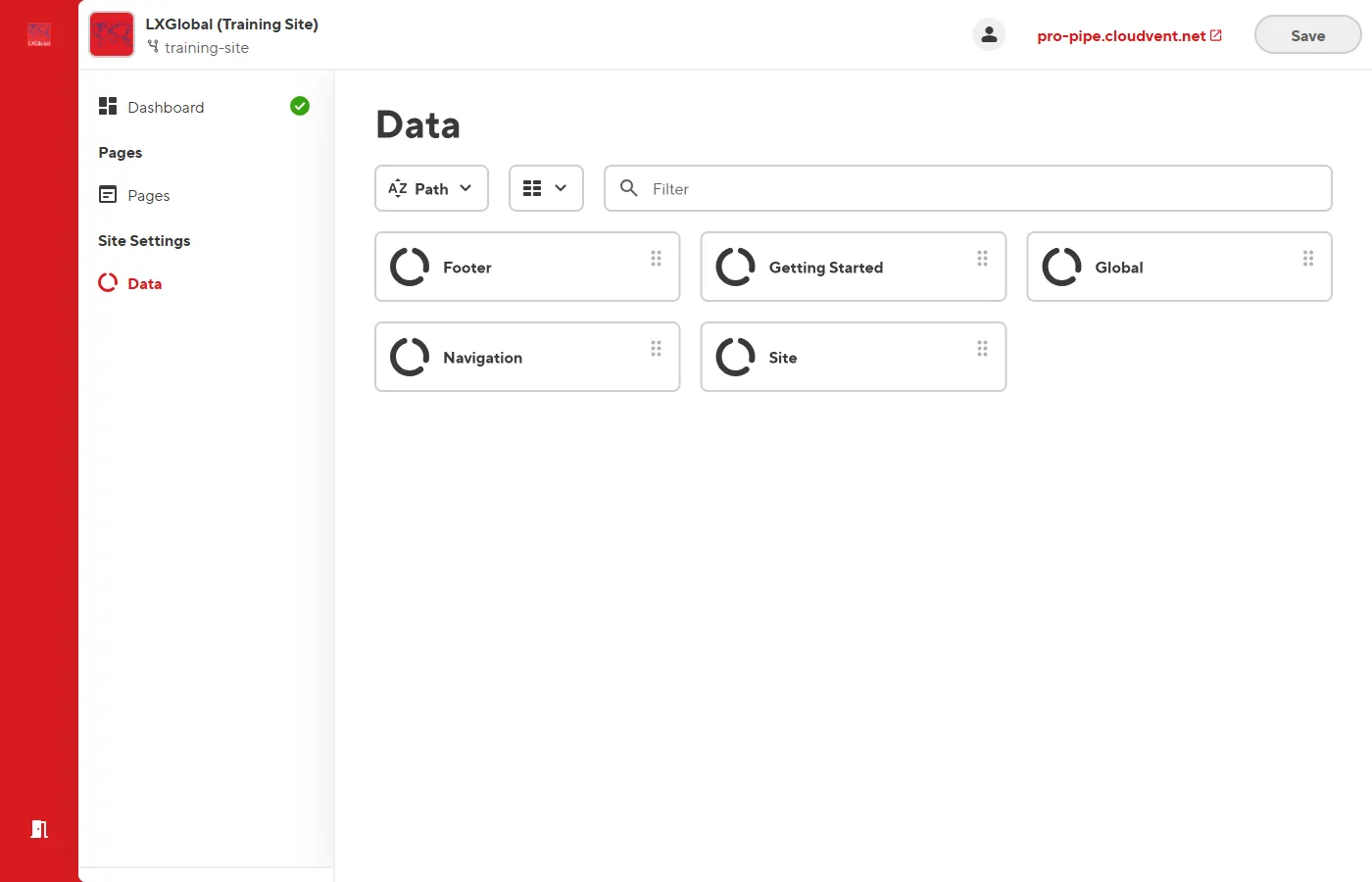Open the pro-pipe.cloudvent.net site link
The width and height of the screenshot is (1372, 882).
[x=1121, y=35]
